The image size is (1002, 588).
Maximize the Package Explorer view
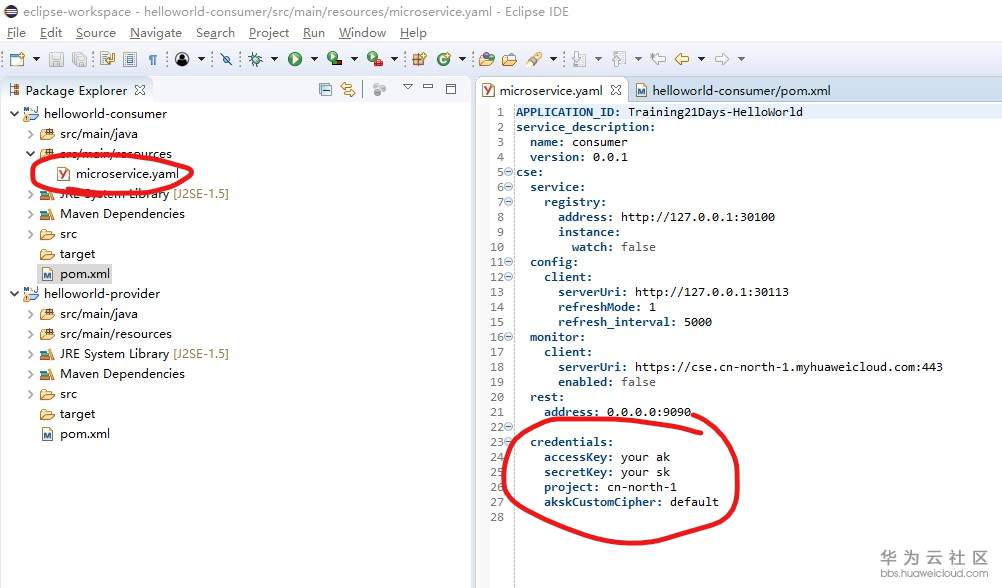tap(451, 89)
